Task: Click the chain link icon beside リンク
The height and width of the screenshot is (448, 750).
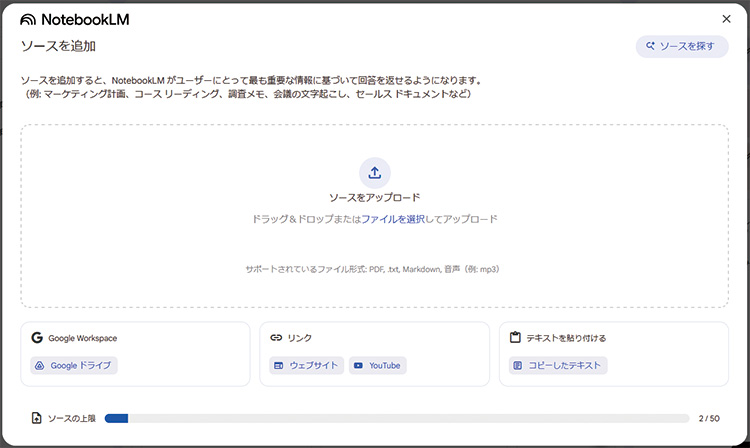Action: coord(276,338)
